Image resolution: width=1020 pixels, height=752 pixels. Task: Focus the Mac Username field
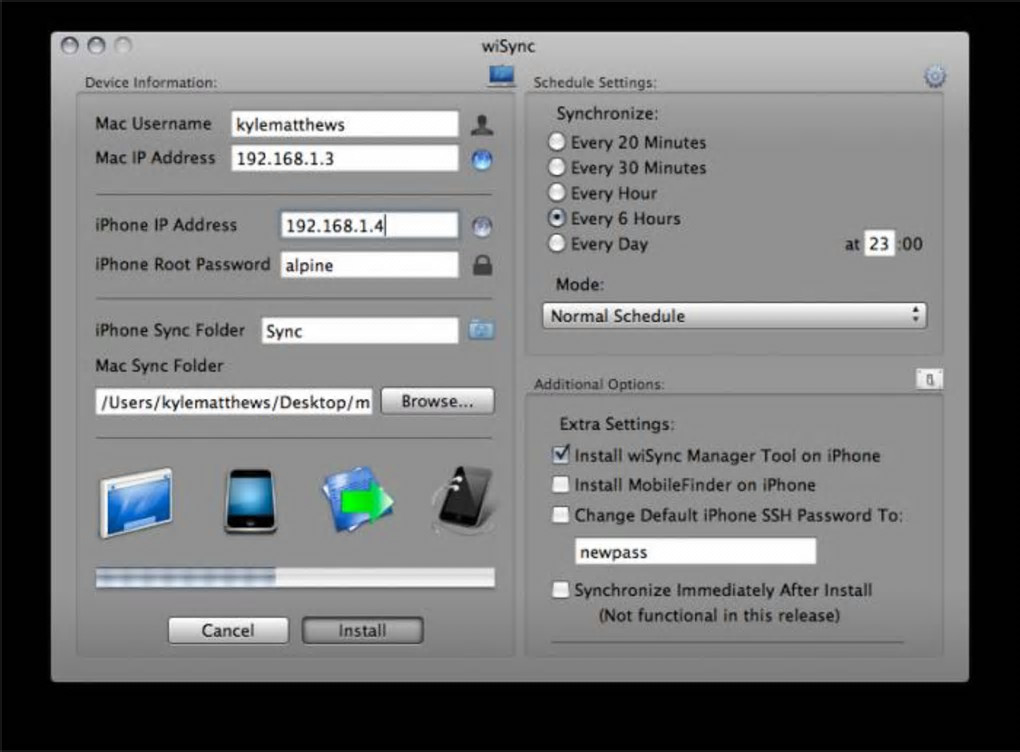point(345,124)
